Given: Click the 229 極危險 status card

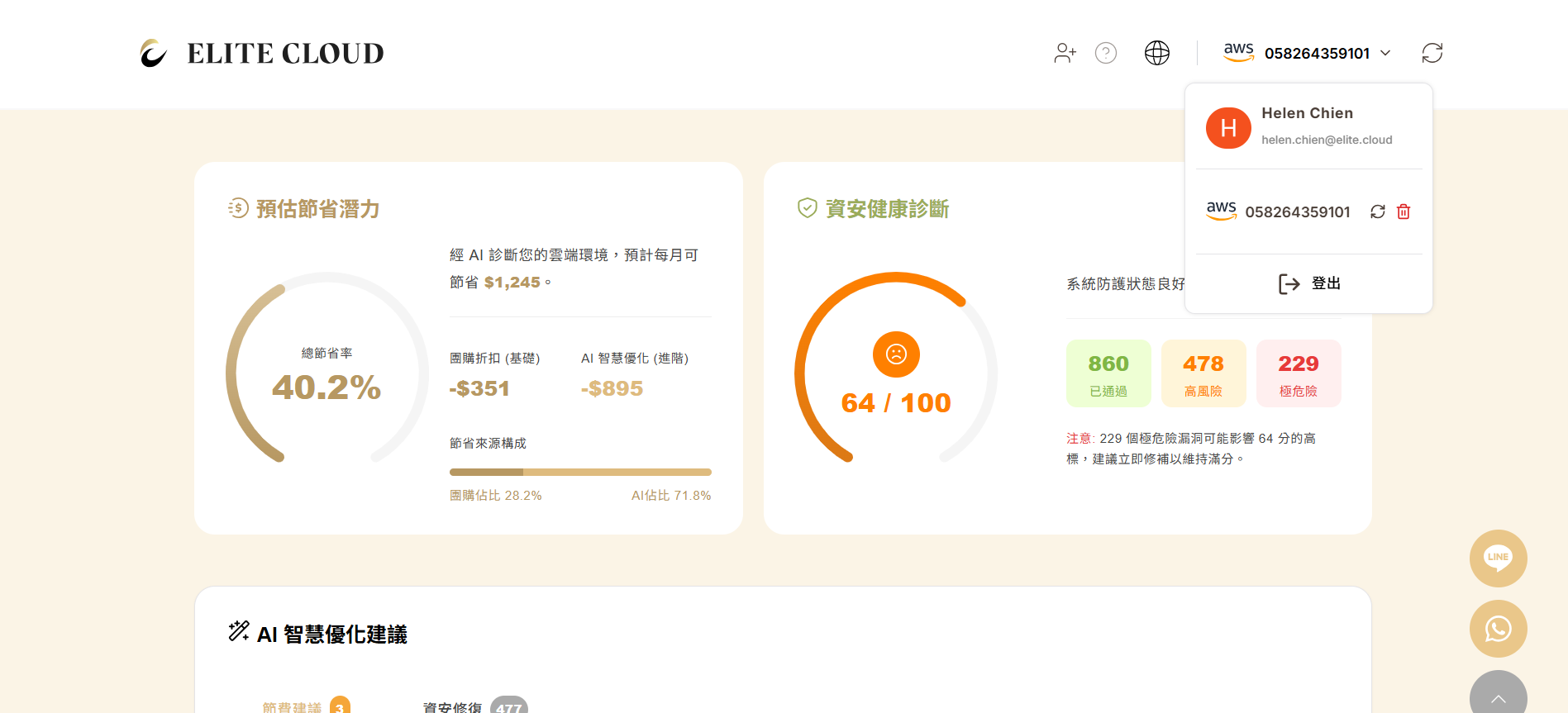Looking at the screenshot, I should click(x=1298, y=373).
